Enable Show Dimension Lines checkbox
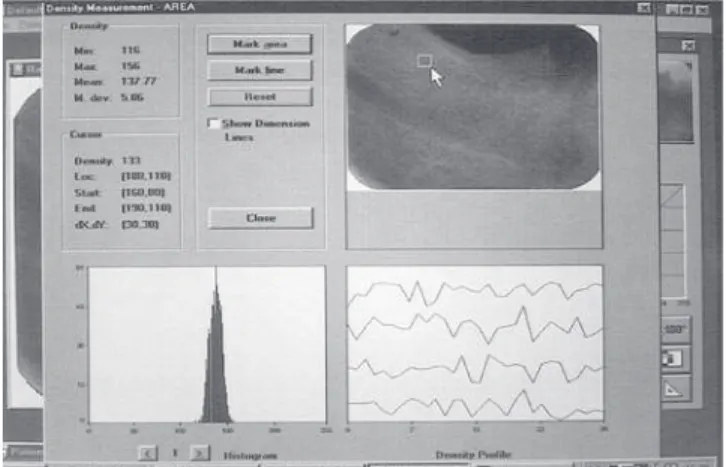Screen dimensions: 726x467 (x=213, y=124)
